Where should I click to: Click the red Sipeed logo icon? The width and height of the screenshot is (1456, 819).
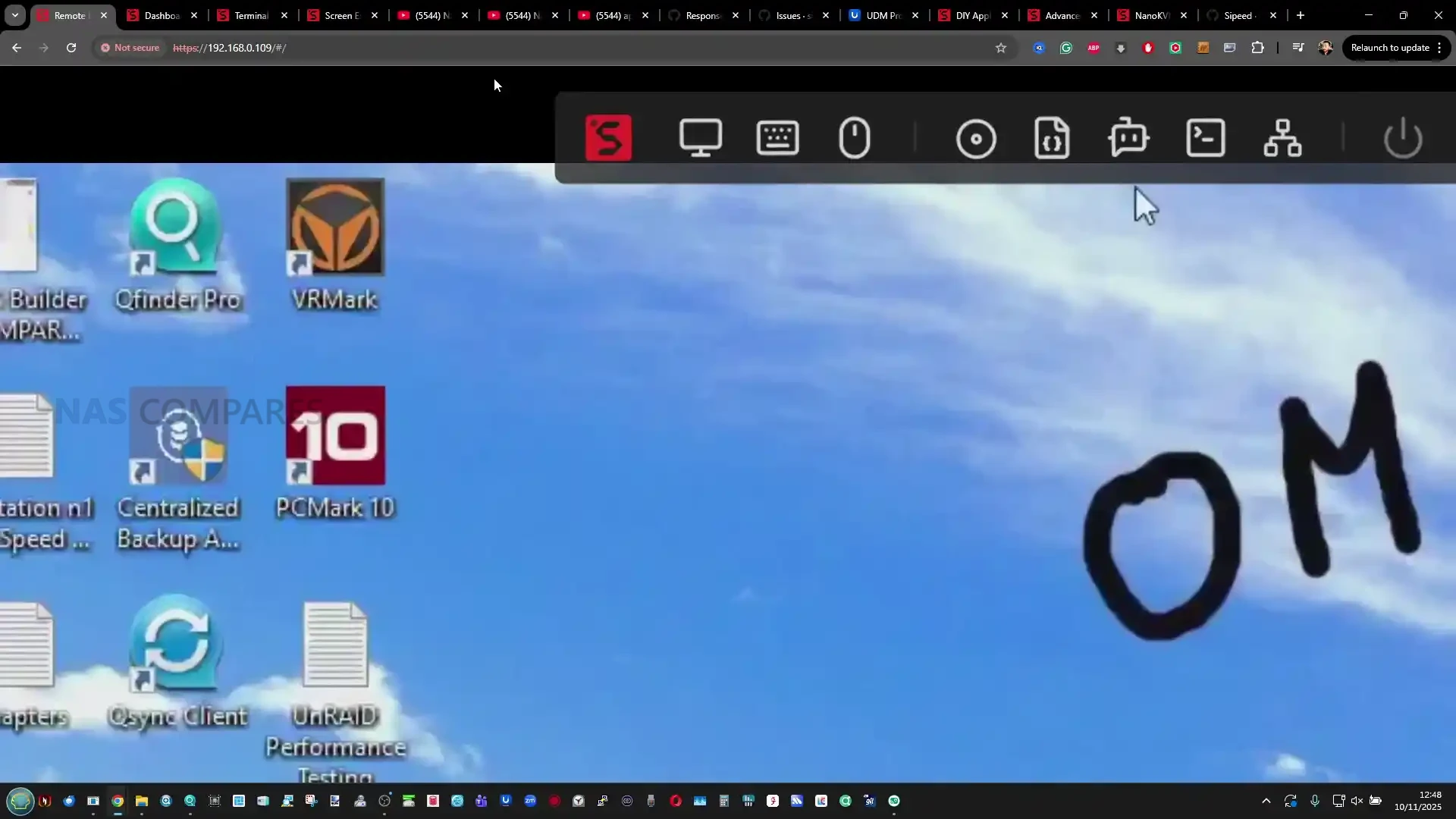608,138
